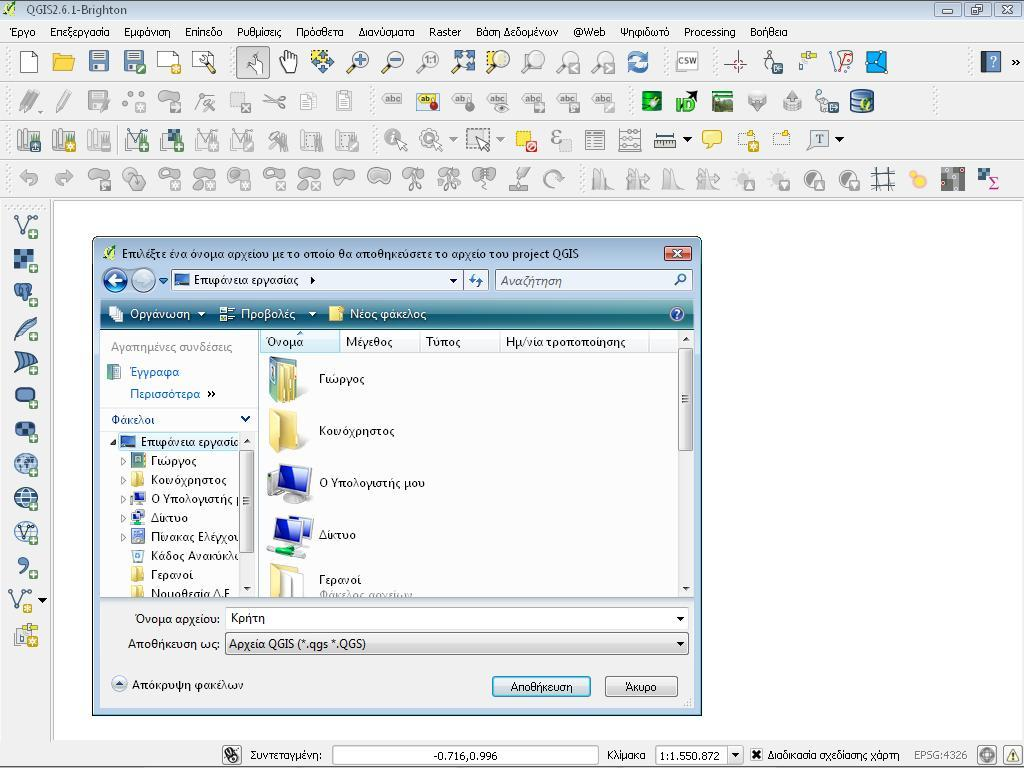Click the Περισσότερα link
This screenshot has width=1024, height=768.
coord(165,394)
